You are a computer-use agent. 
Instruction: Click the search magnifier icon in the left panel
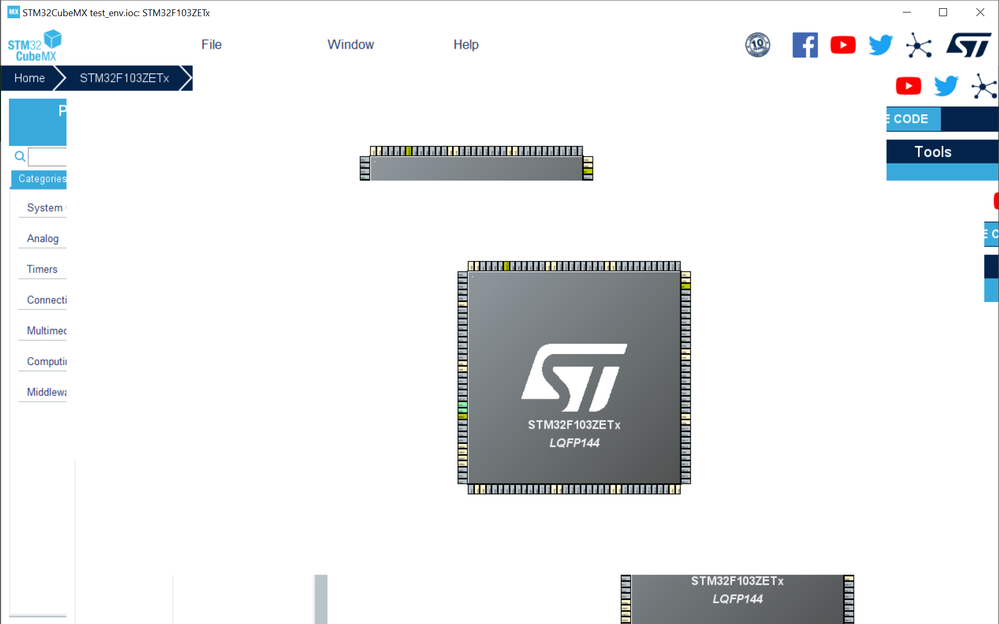20,156
